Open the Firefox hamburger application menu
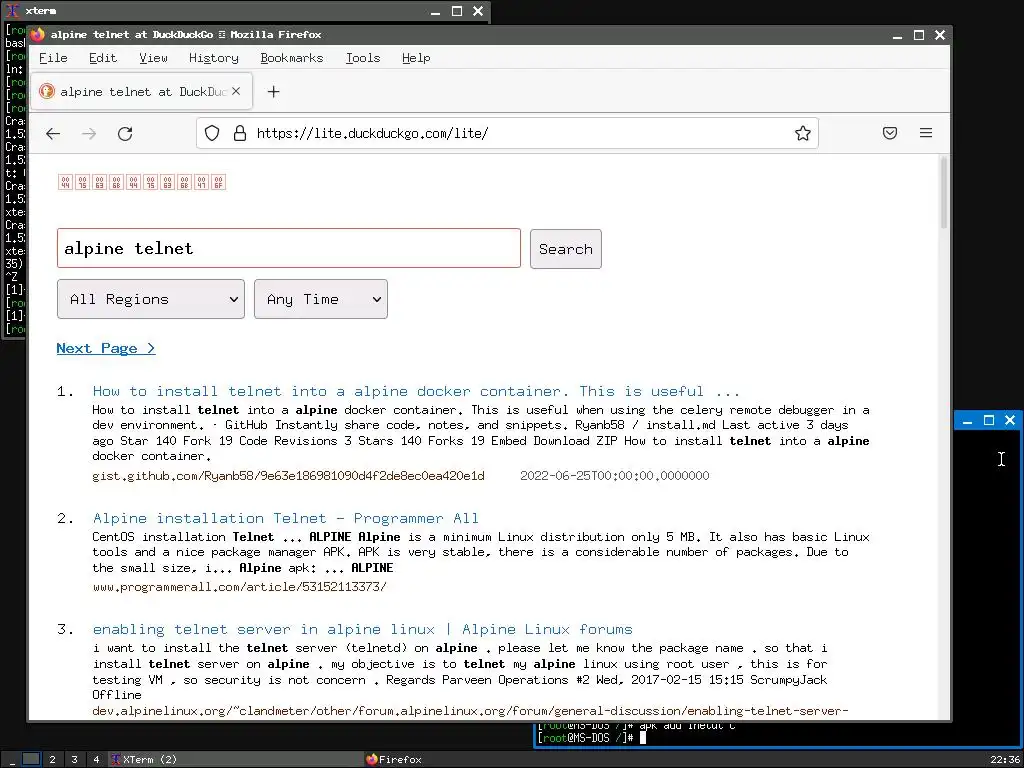 tap(925, 133)
